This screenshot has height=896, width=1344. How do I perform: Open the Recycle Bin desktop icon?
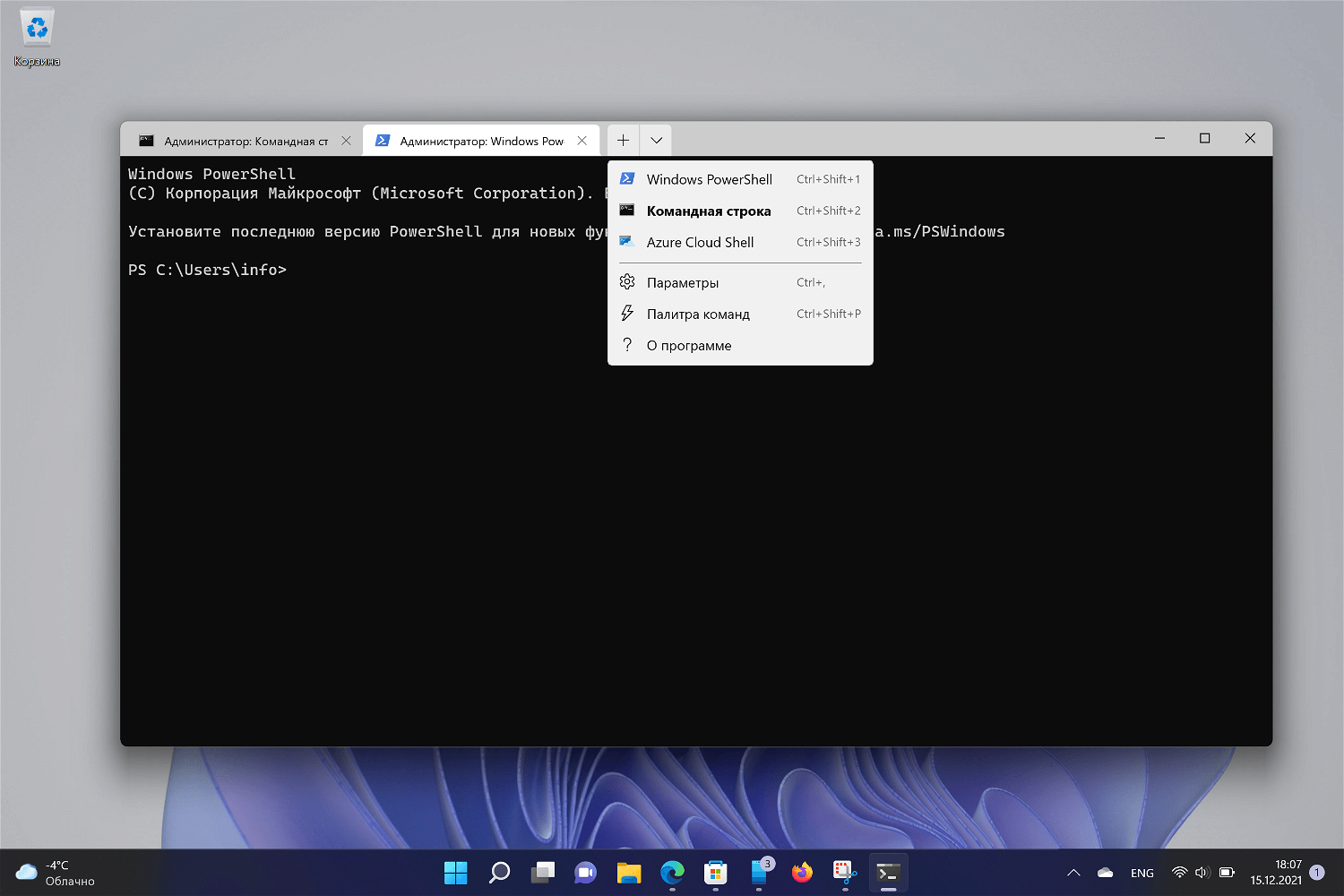(x=37, y=38)
